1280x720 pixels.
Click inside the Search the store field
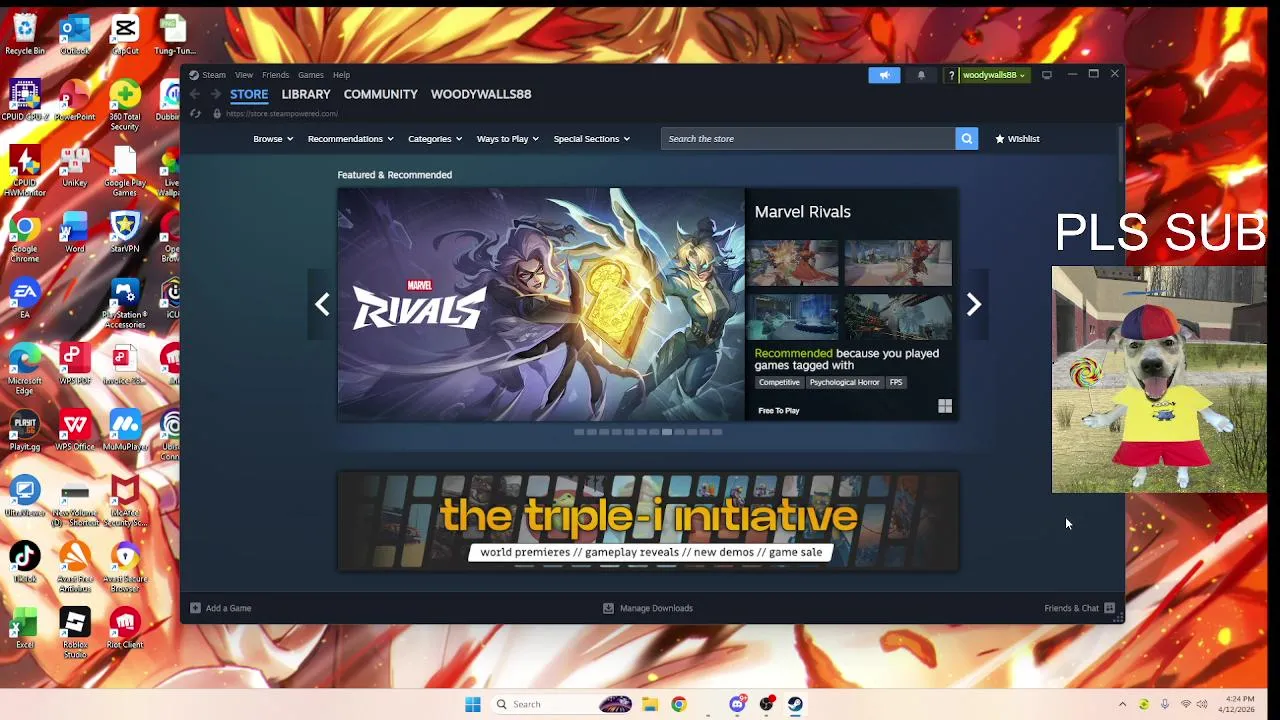pos(808,139)
